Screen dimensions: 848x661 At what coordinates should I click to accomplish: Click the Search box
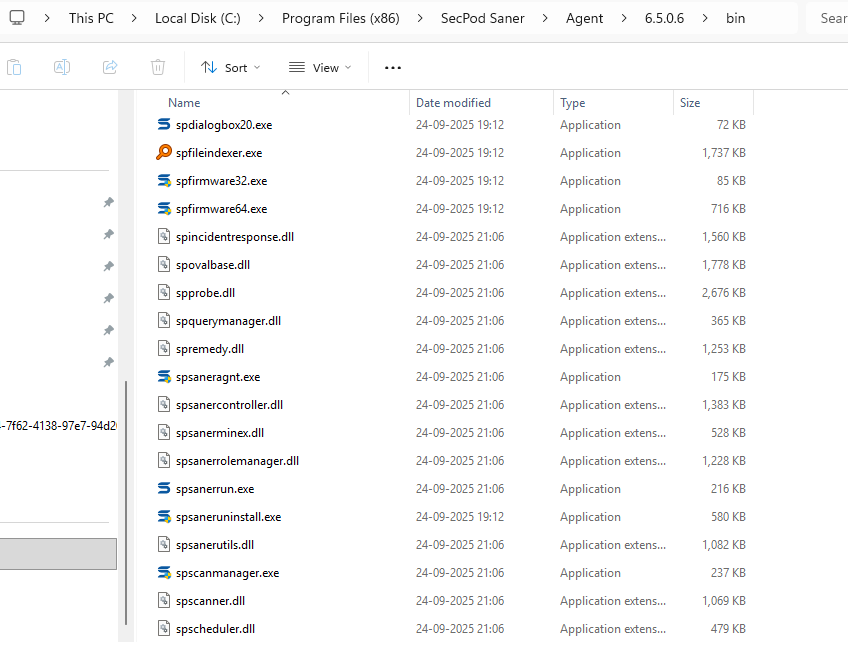[x=827, y=18]
